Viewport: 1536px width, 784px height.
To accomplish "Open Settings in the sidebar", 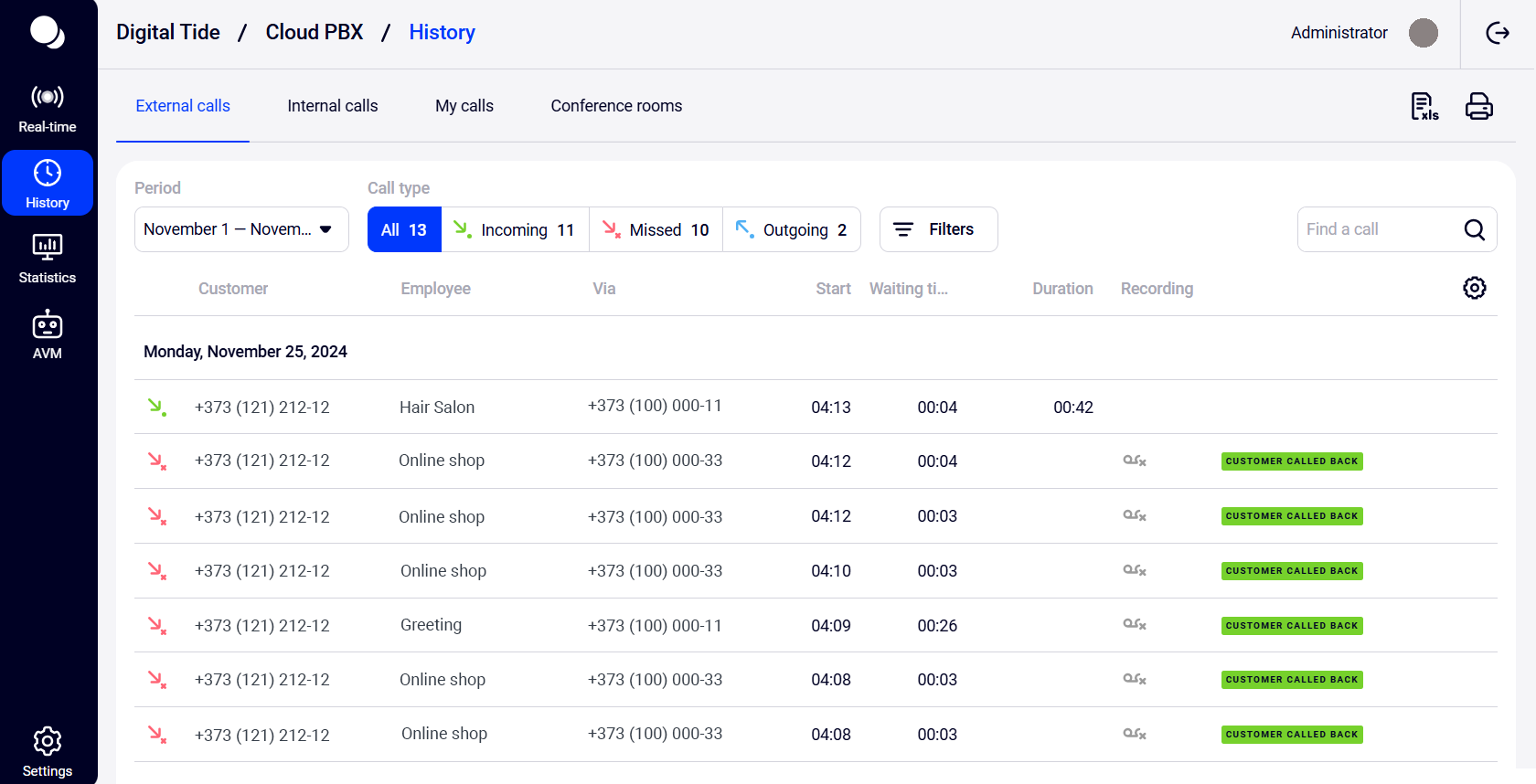I will [x=48, y=751].
